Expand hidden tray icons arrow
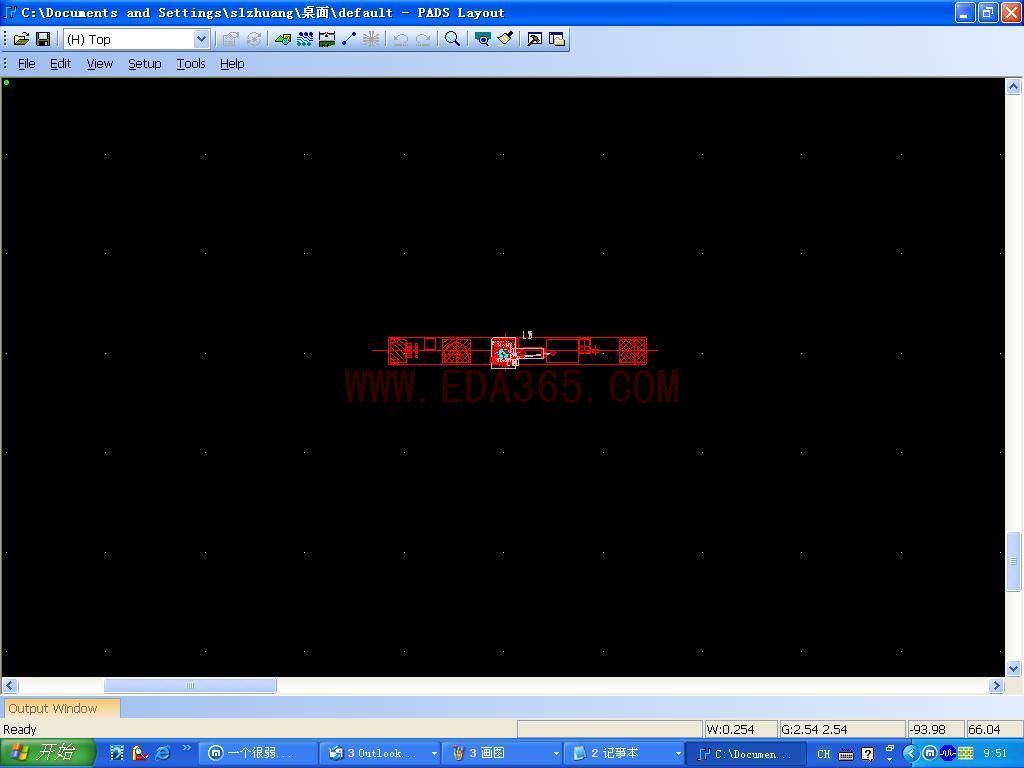 click(x=910, y=754)
